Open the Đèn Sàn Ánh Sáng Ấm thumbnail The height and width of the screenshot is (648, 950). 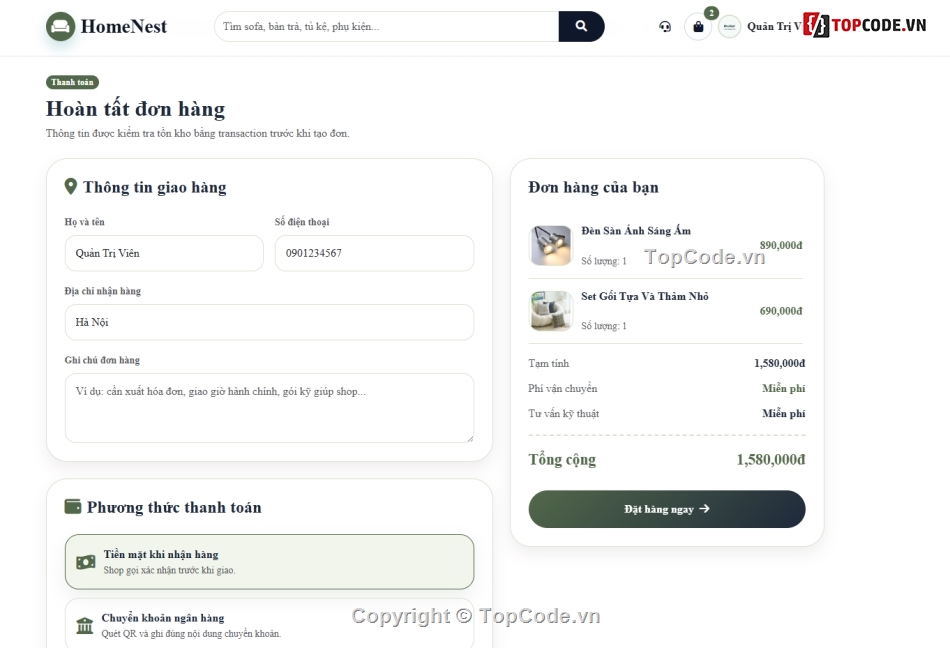tap(551, 246)
